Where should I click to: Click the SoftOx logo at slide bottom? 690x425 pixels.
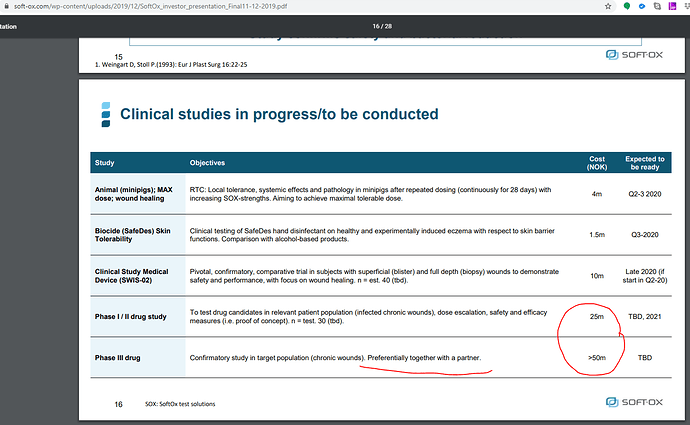(625, 404)
